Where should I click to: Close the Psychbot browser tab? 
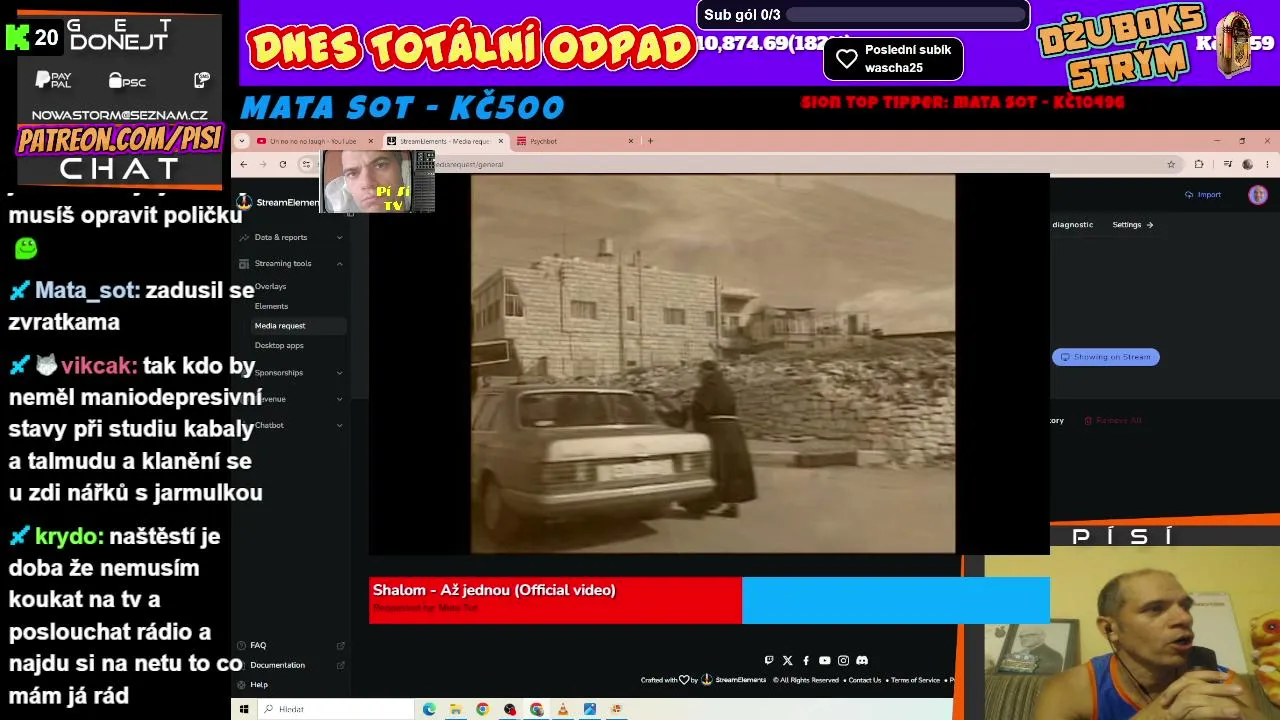(631, 141)
